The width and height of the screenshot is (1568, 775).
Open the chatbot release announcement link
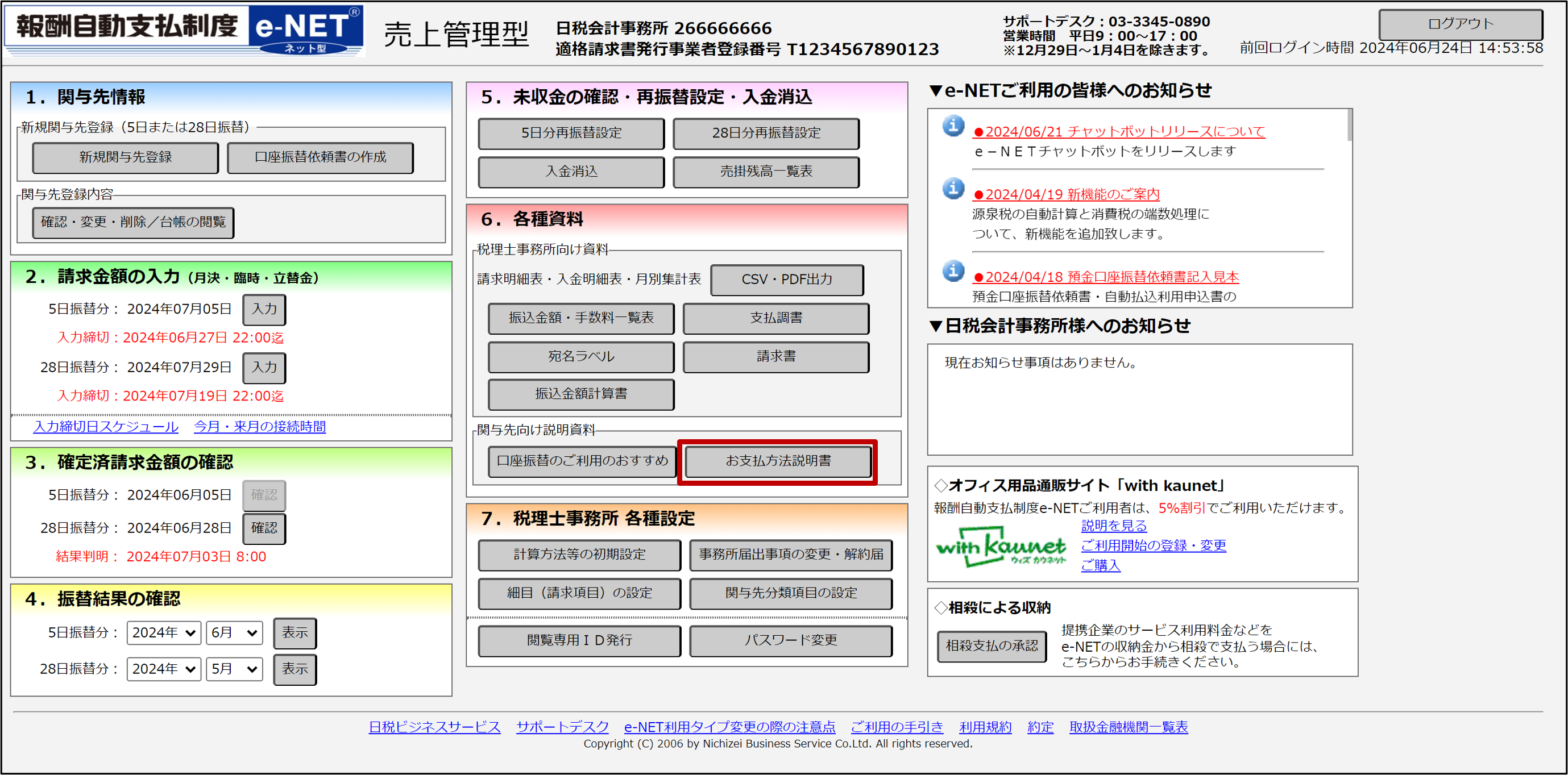point(1118,131)
